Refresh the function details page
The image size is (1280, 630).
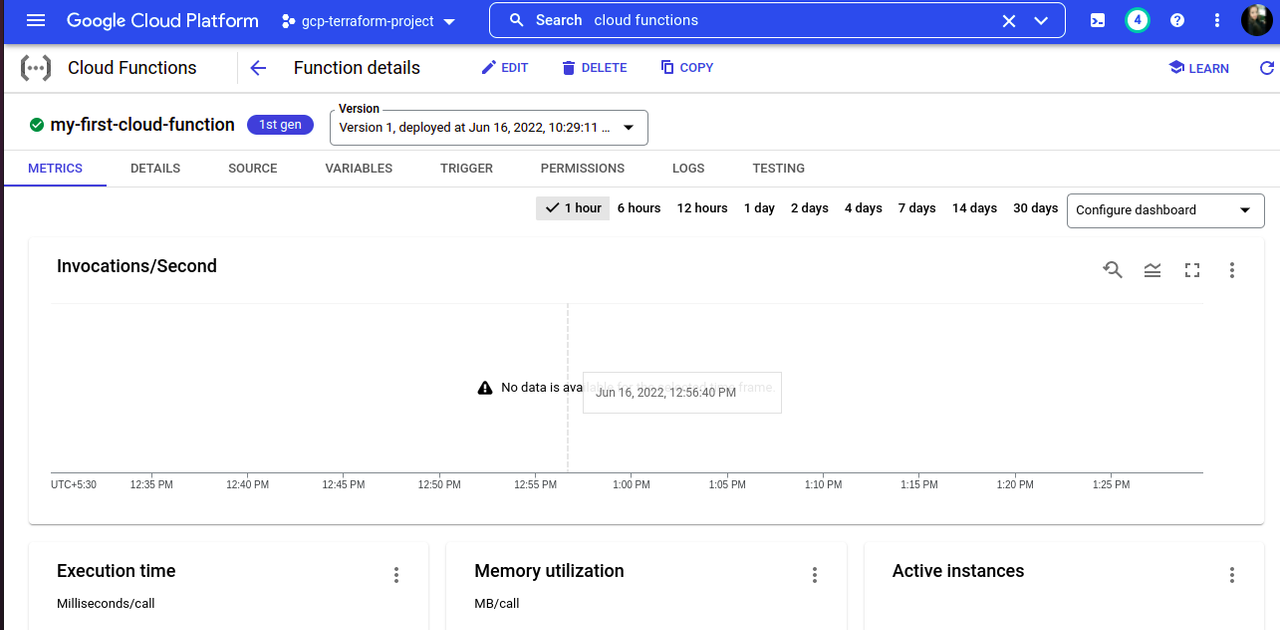1267,68
